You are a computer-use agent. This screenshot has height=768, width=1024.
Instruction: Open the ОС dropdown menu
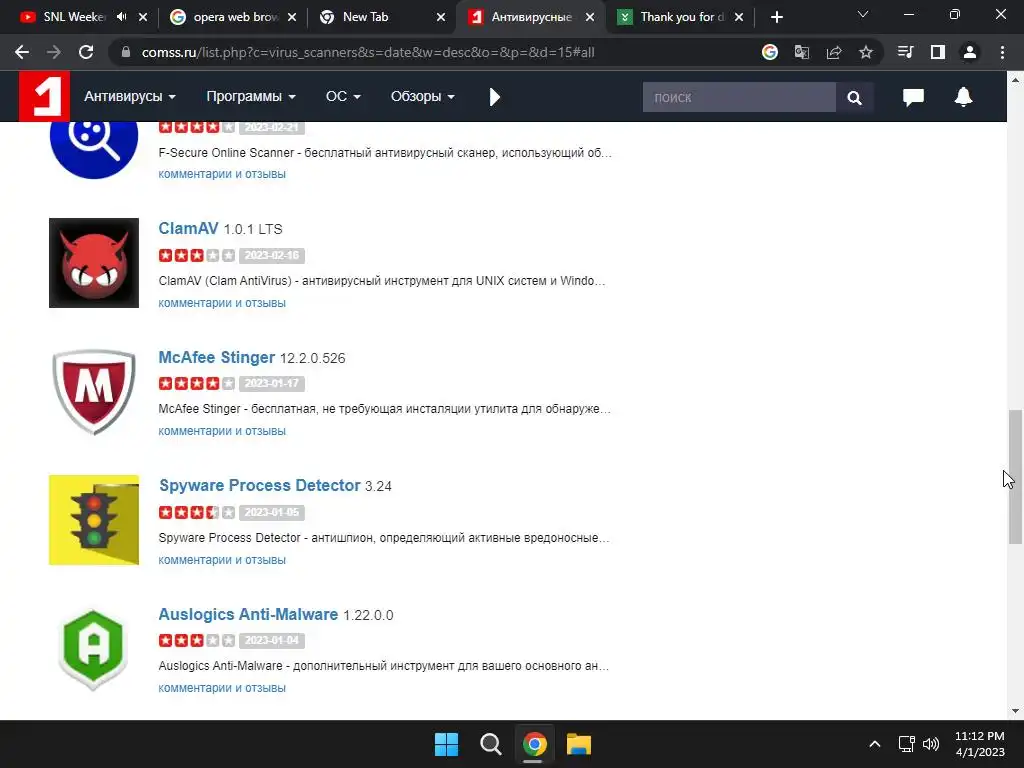[343, 97]
